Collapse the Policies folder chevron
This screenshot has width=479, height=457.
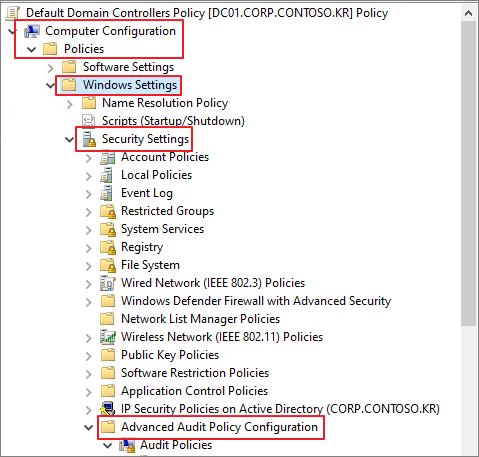click(x=31, y=50)
